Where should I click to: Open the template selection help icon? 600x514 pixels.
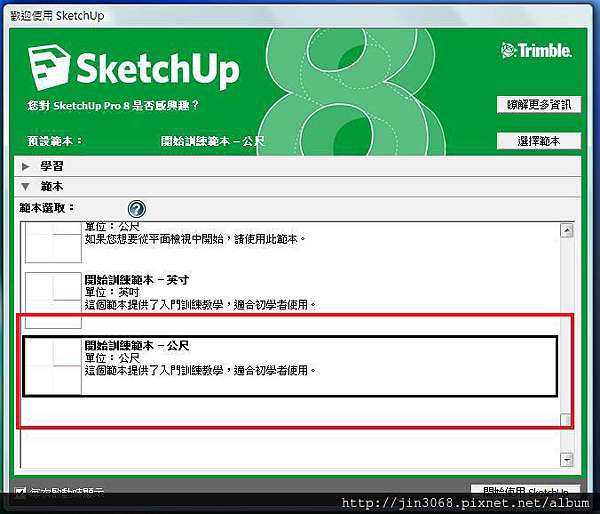point(137,209)
